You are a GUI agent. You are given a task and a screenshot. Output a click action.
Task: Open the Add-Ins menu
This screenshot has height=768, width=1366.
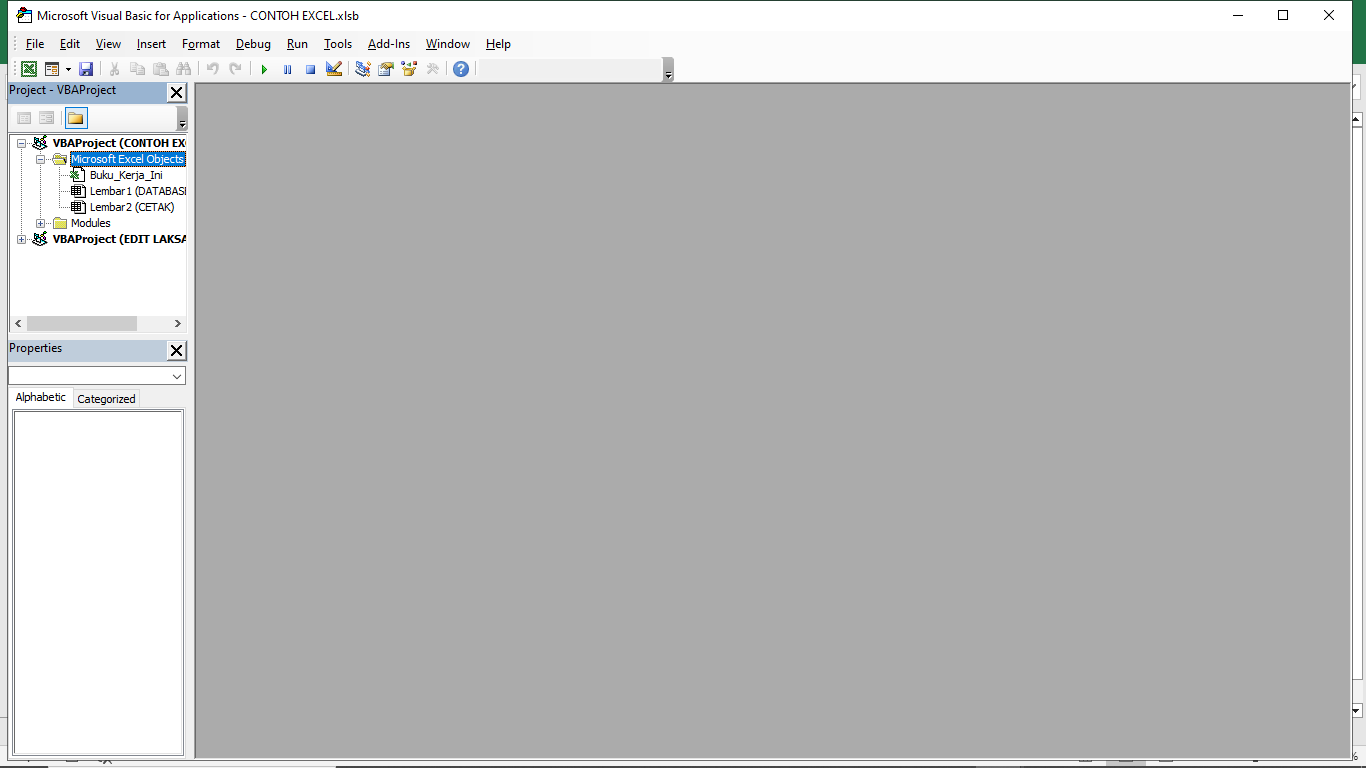(x=389, y=44)
